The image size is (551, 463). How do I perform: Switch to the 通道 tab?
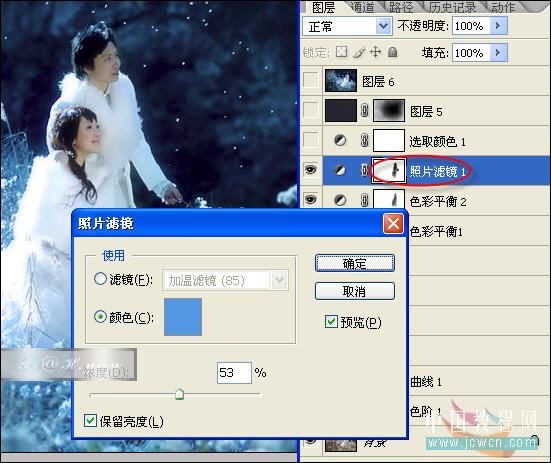click(x=363, y=7)
